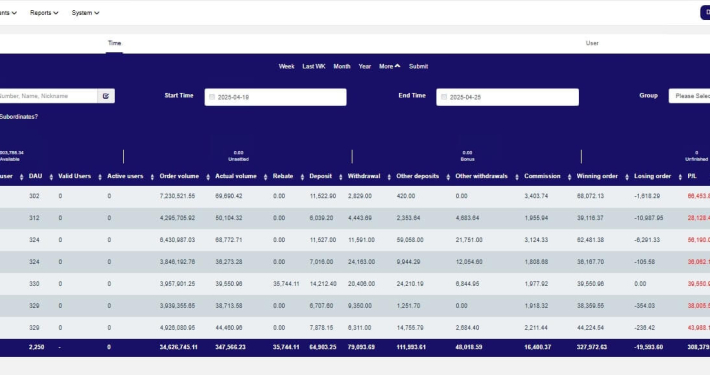Screen dimensions: 710x375
Task: Click losing order value -6,291.33
Action: [x=648, y=240]
